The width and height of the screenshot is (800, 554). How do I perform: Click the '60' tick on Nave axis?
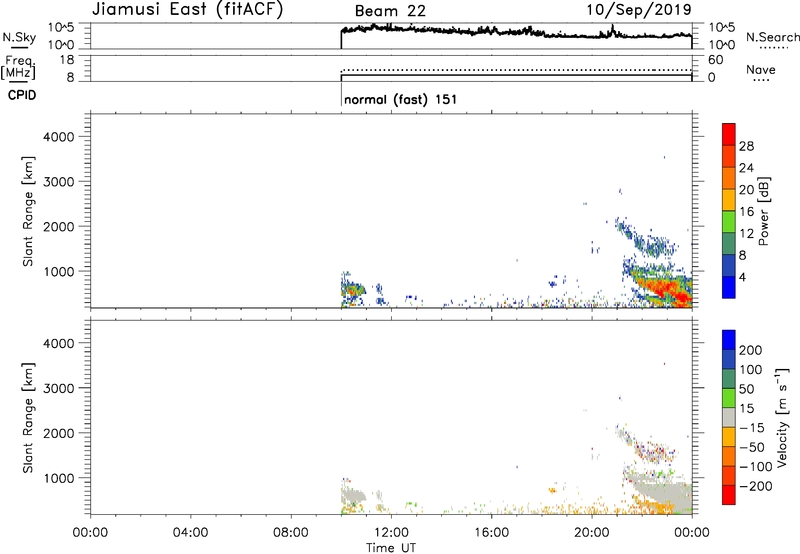pos(716,60)
